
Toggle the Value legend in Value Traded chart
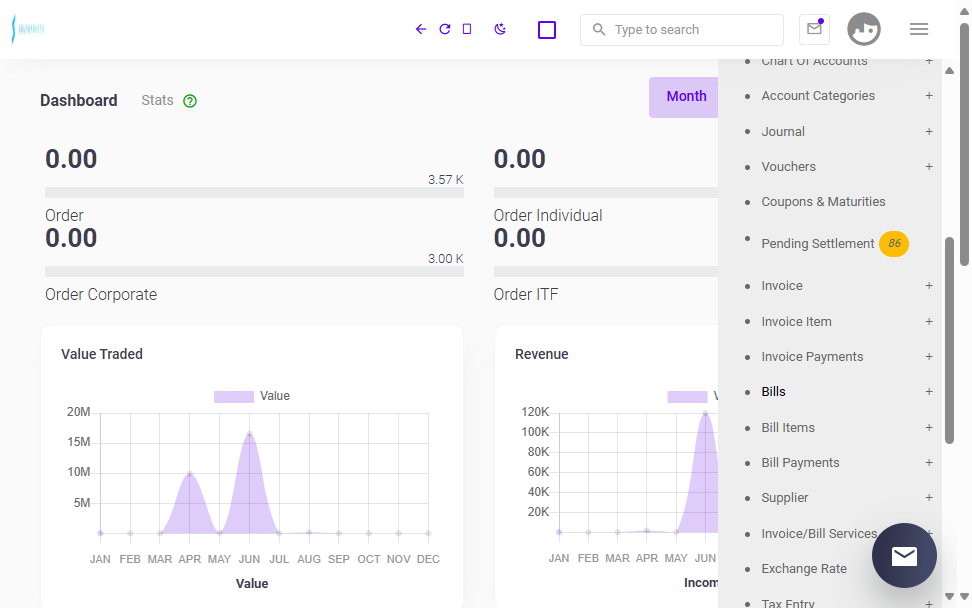252,396
